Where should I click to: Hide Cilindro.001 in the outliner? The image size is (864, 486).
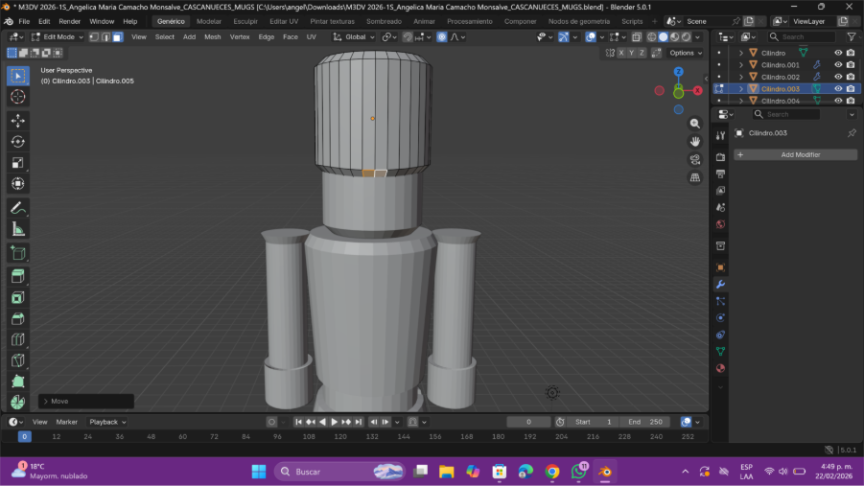click(x=838, y=64)
